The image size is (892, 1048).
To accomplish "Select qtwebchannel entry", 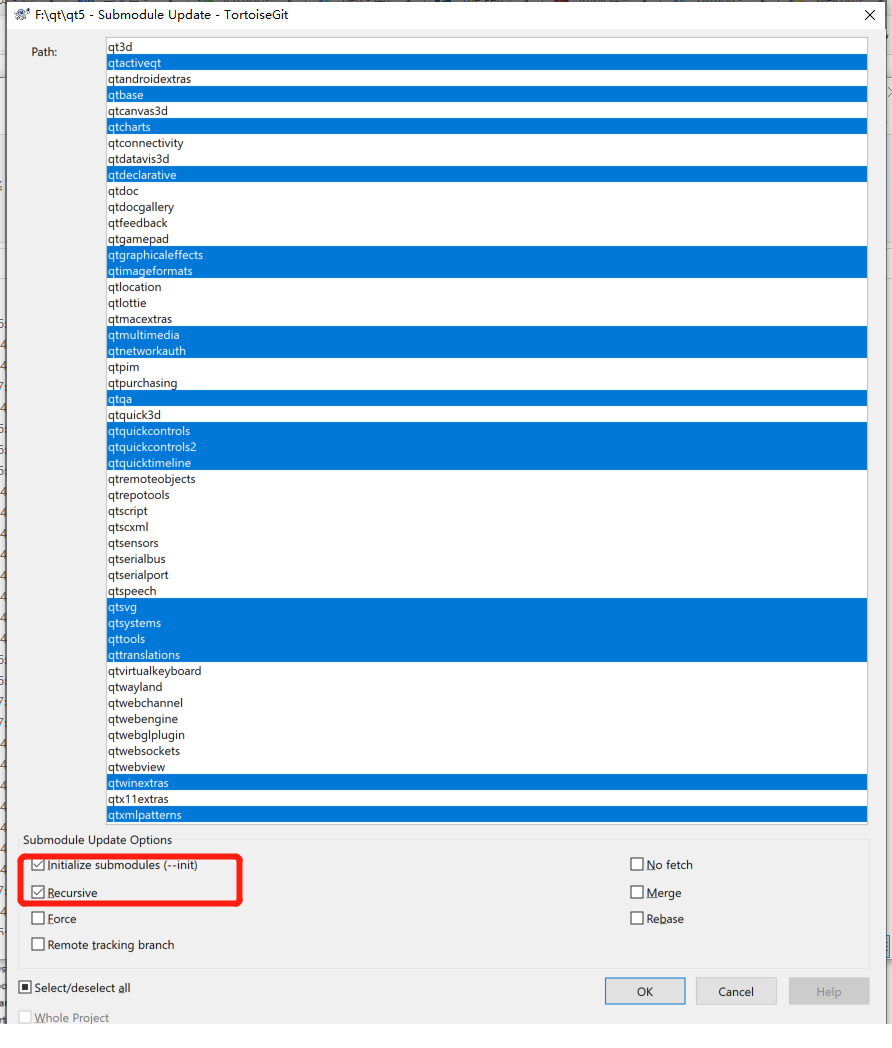I will coord(486,703).
